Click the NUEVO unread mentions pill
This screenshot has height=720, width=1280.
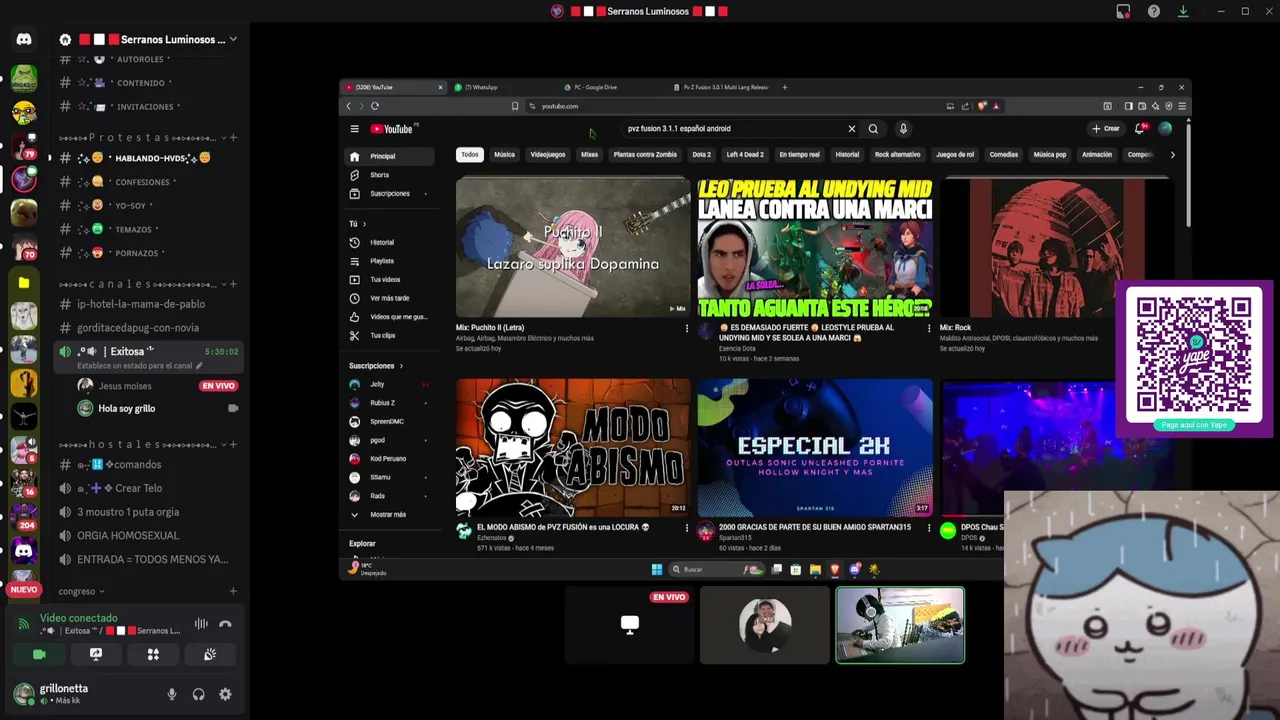pyautogui.click(x=24, y=590)
